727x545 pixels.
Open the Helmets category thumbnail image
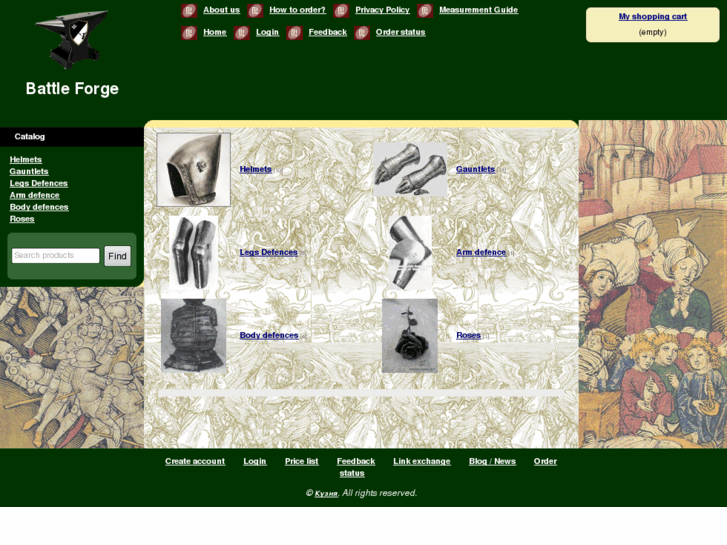[x=193, y=170]
